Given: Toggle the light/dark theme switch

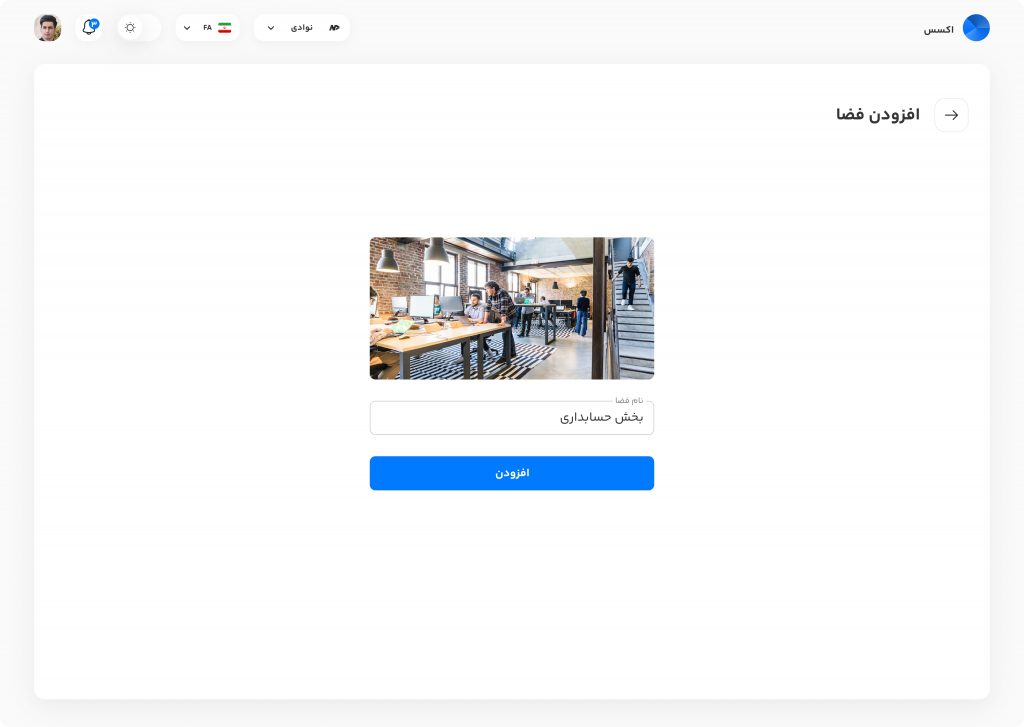Looking at the screenshot, I should tap(138, 27).
